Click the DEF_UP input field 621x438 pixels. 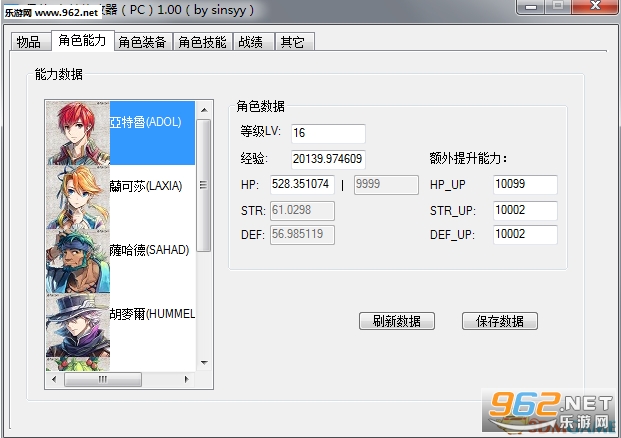click(526, 235)
